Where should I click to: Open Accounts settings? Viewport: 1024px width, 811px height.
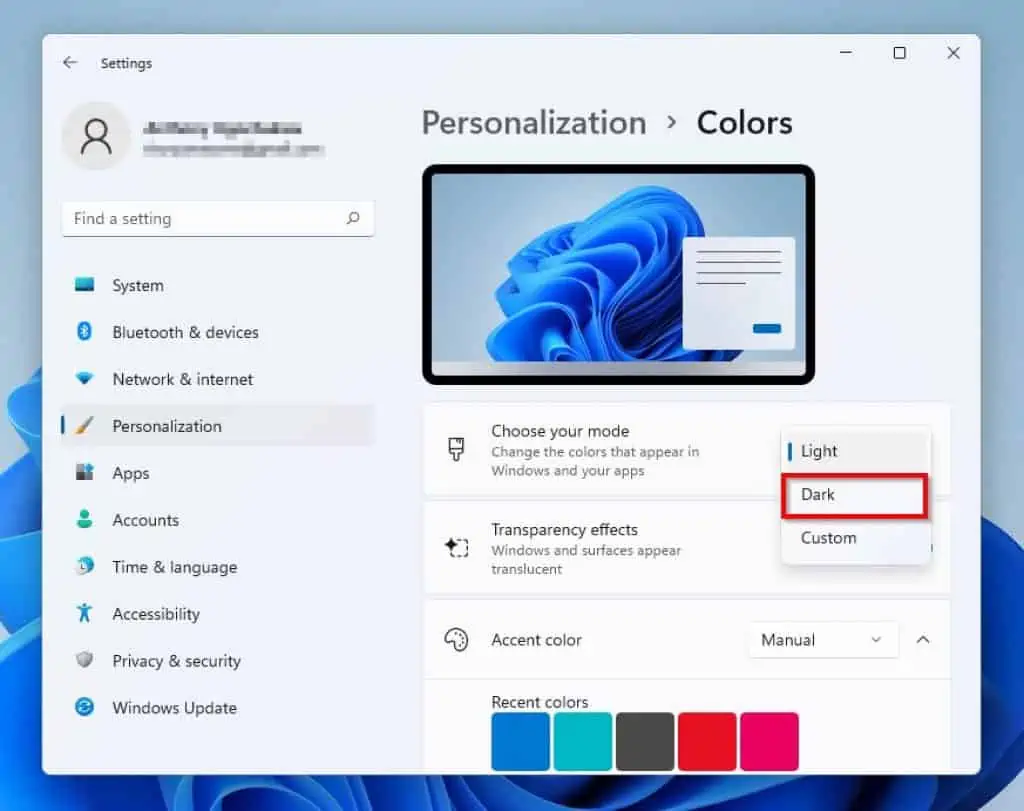tap(145, 520)
